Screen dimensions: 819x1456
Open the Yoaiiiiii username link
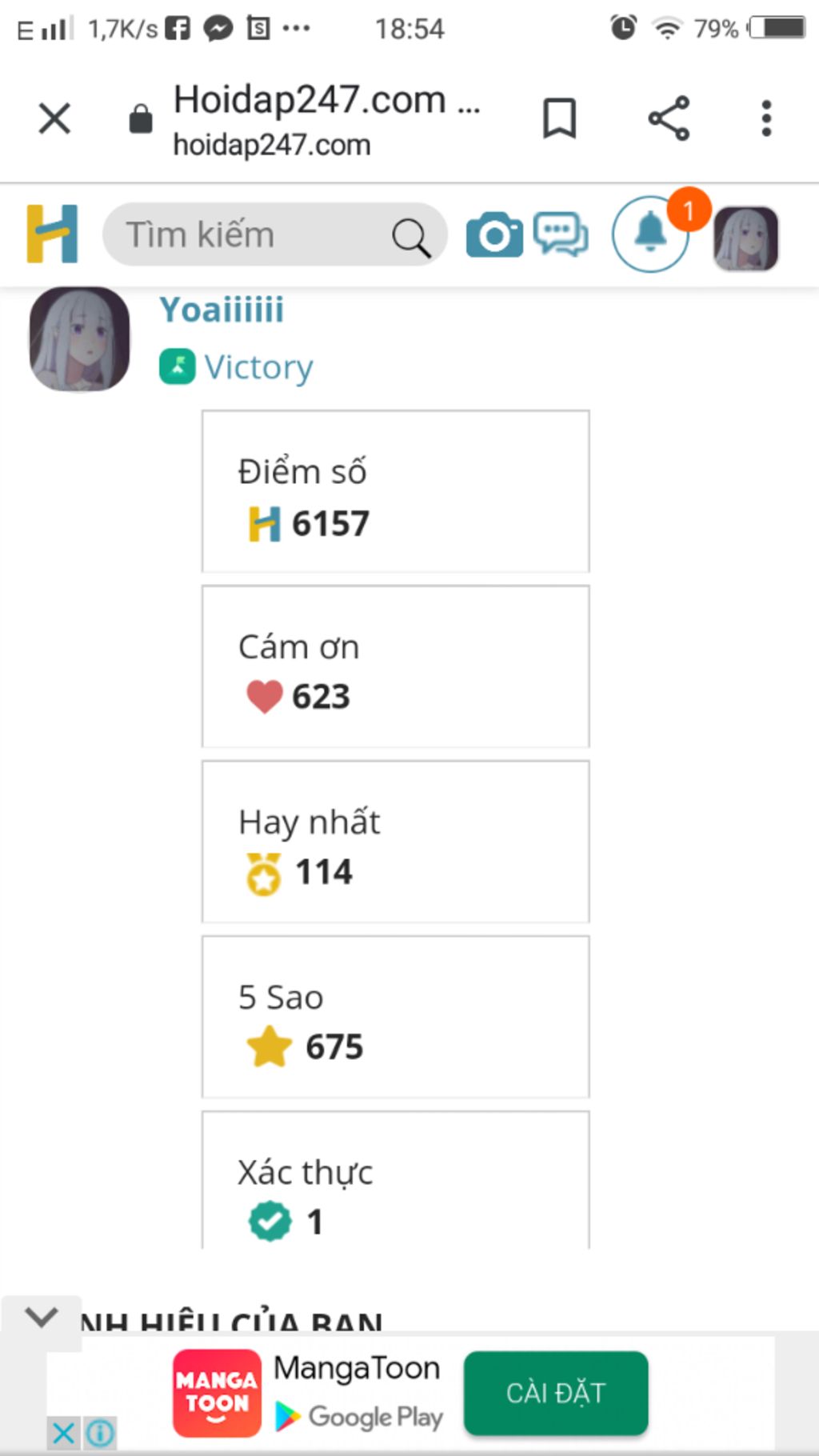click(x=222, y=310)
